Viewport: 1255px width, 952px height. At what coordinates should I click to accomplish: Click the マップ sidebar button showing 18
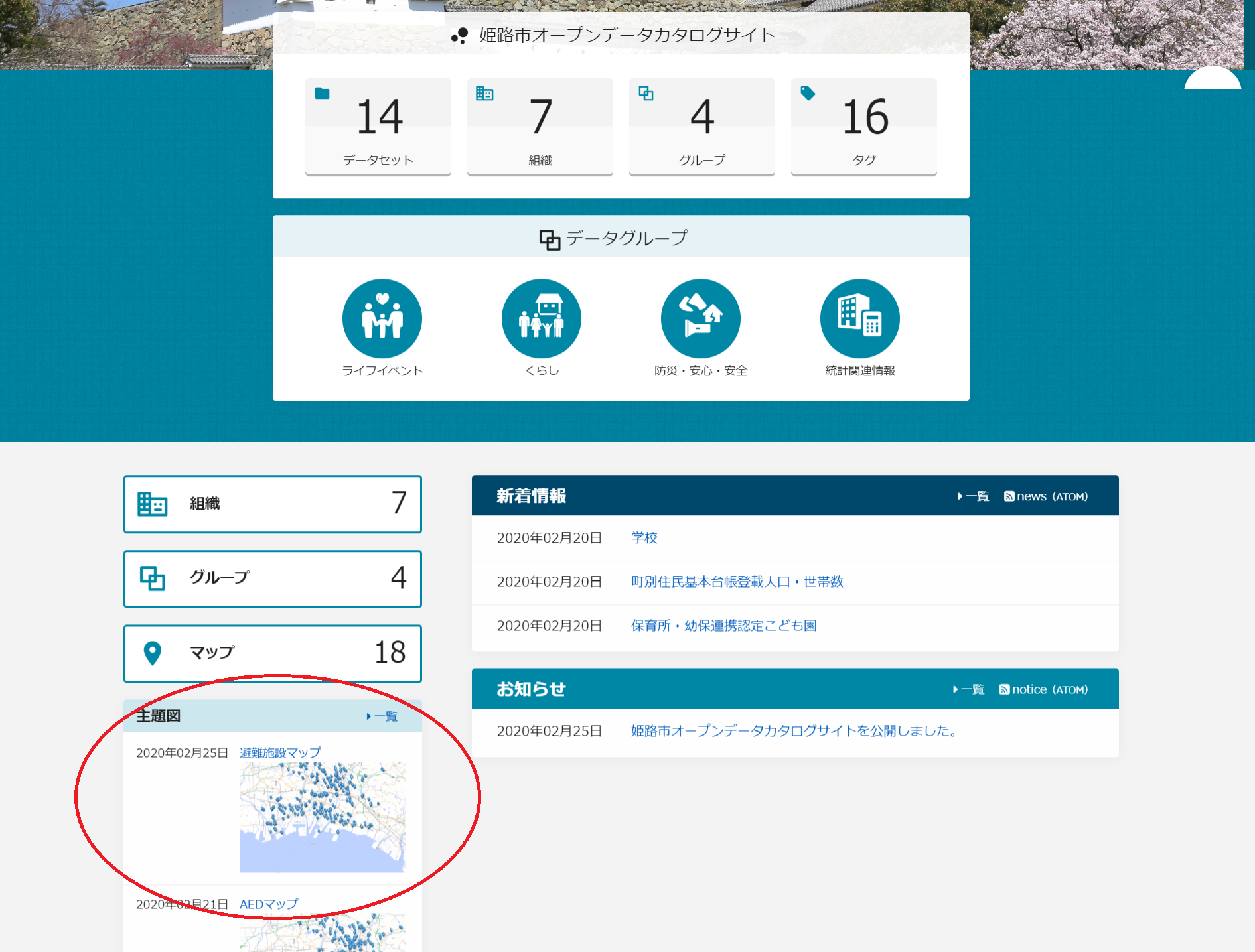[x=272, y=653]
